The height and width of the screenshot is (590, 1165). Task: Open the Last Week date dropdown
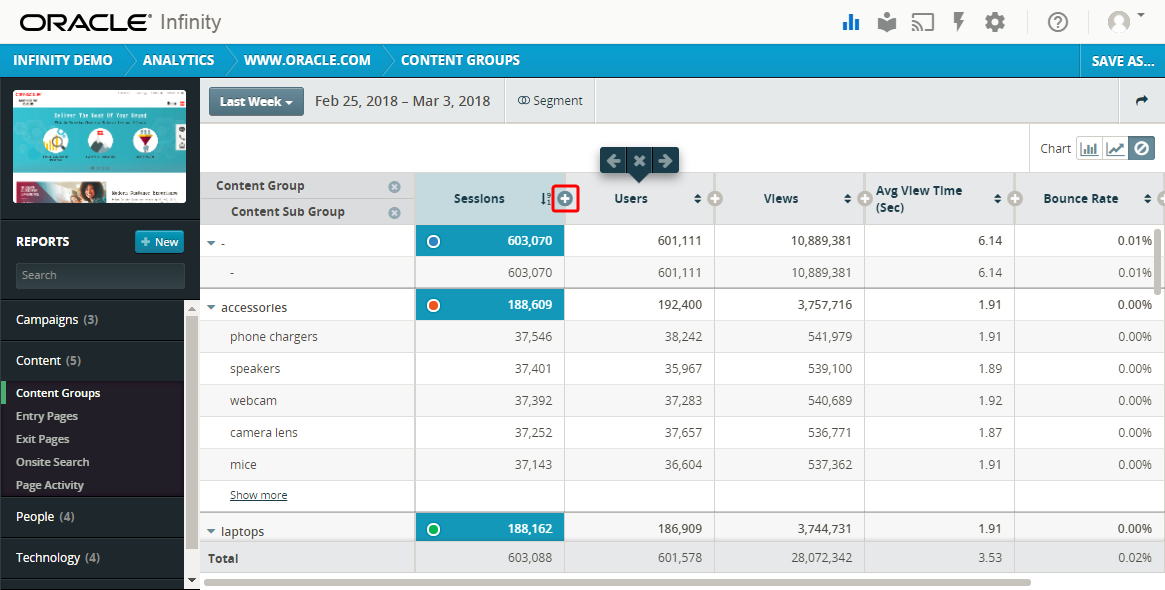coord(256,101)
